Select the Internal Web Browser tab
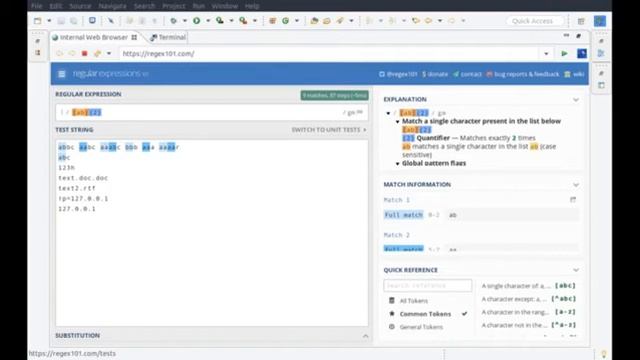This screenshot has width=640, height=360. tap(94, 37)
